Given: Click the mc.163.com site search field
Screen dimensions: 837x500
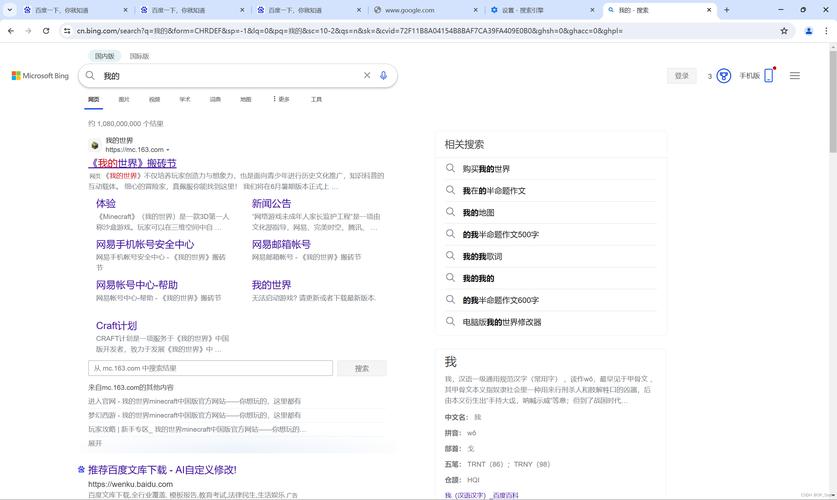Looking at the screenshot, I should click(210, 368).
